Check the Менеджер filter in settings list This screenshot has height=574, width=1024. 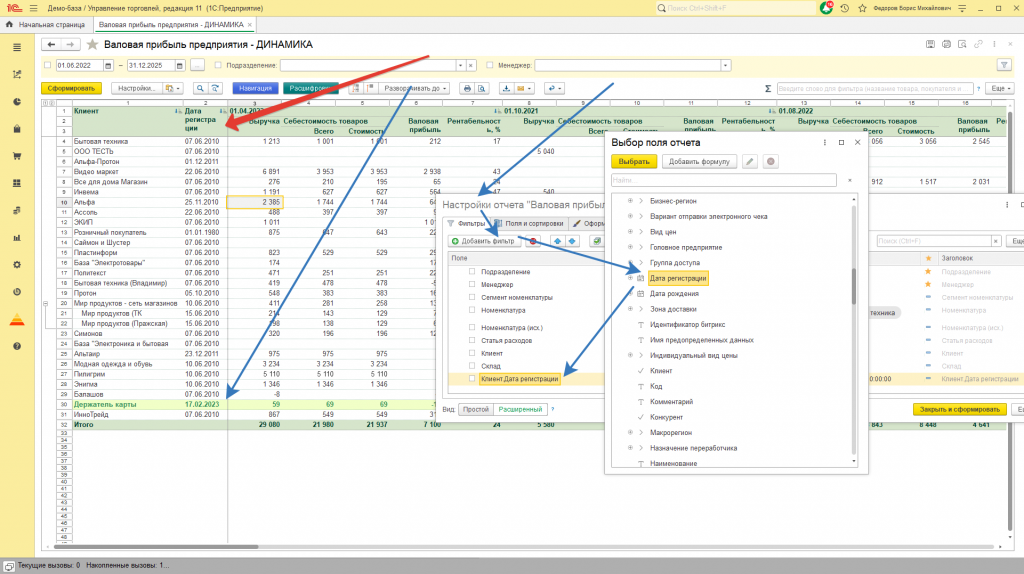pyautogui.click(x=472, y=284)
